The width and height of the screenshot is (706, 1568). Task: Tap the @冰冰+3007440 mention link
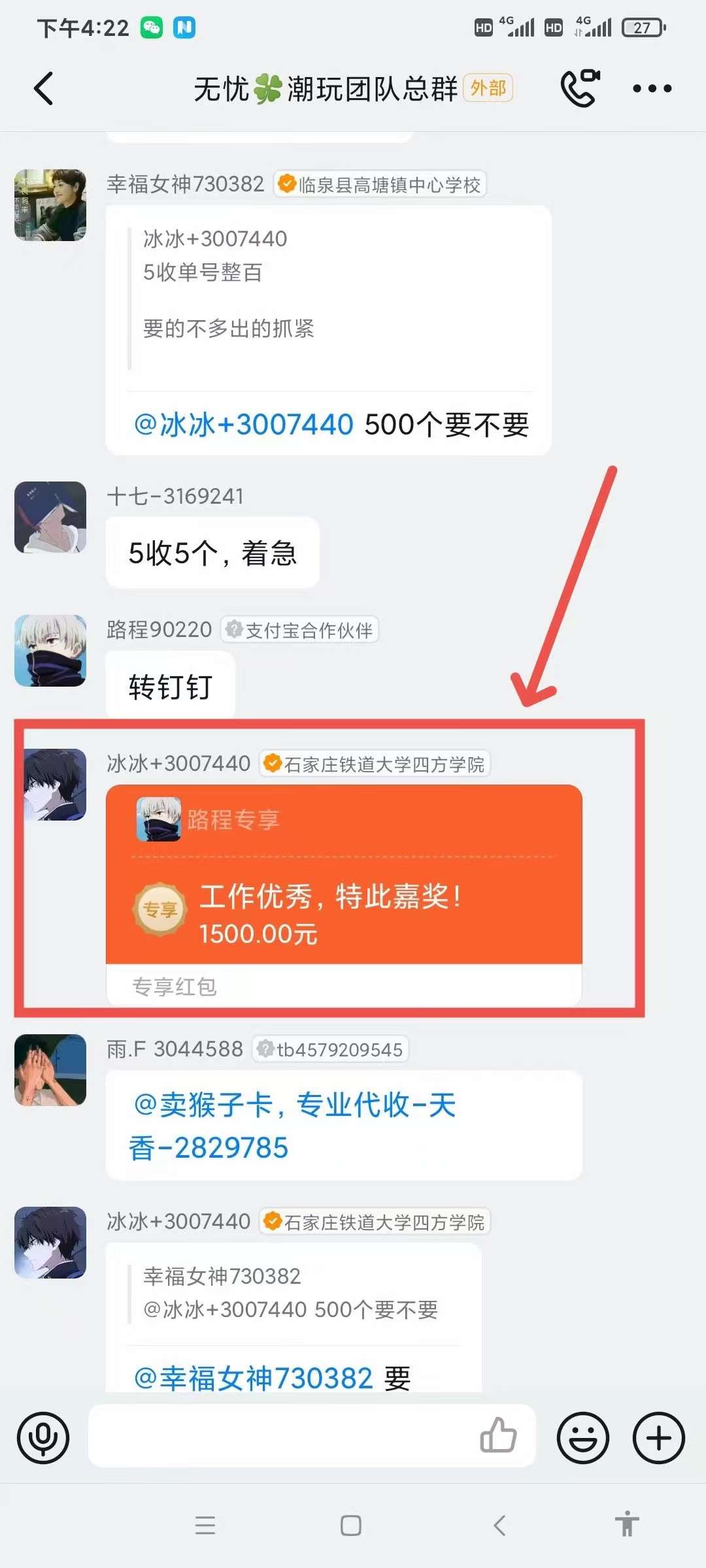[243, 425]
